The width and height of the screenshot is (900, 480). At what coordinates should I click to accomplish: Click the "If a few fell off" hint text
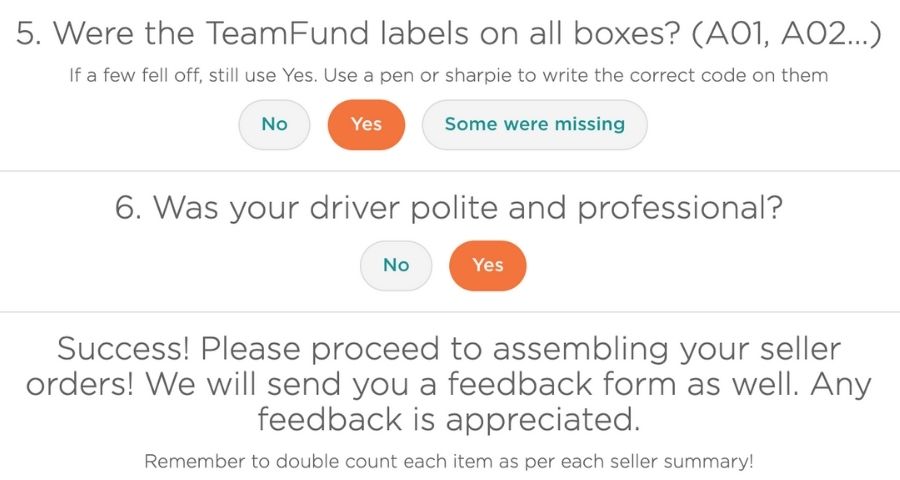point(449,76)
